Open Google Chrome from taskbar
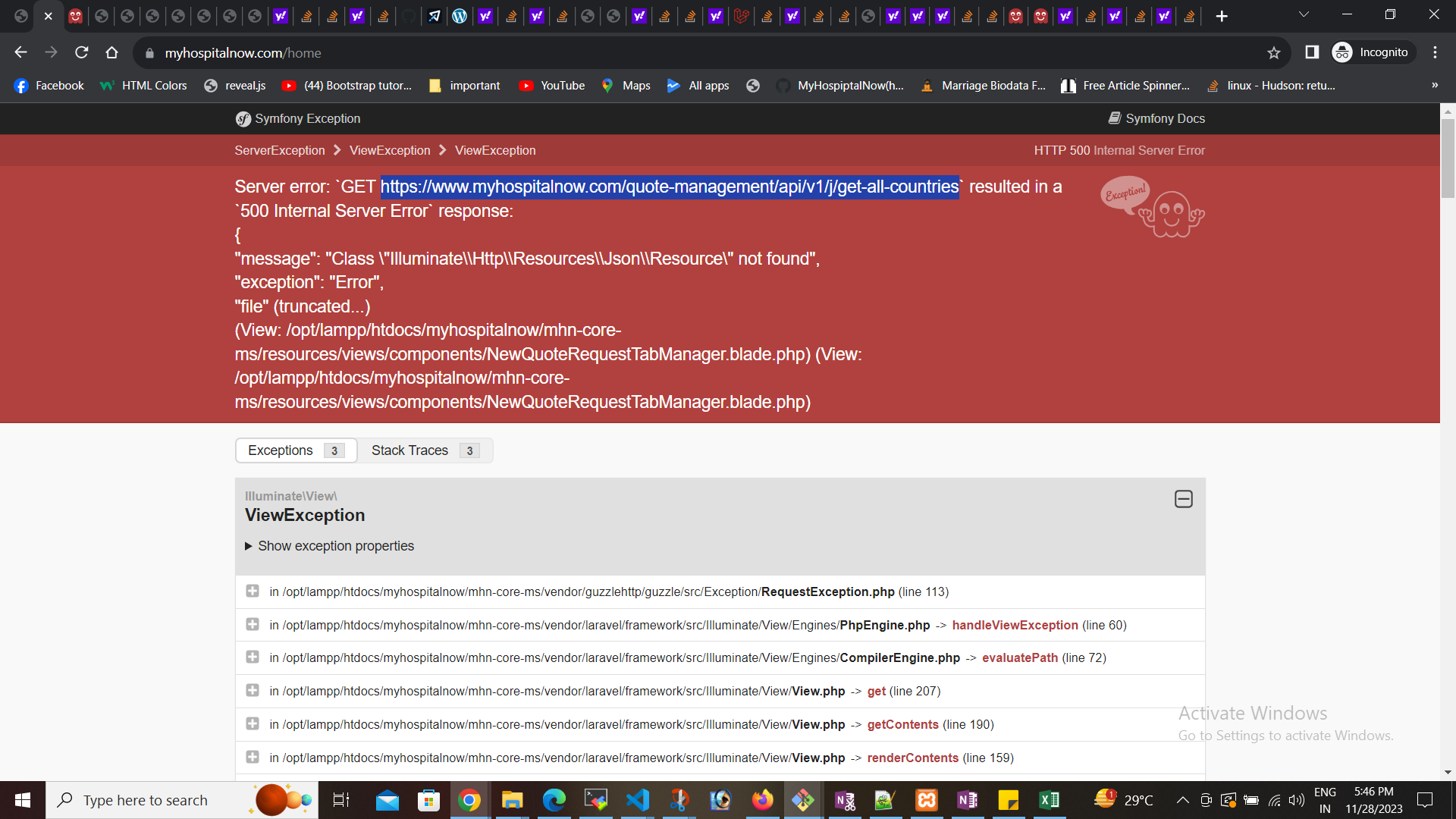The image size is (1456, 819). 469,800
